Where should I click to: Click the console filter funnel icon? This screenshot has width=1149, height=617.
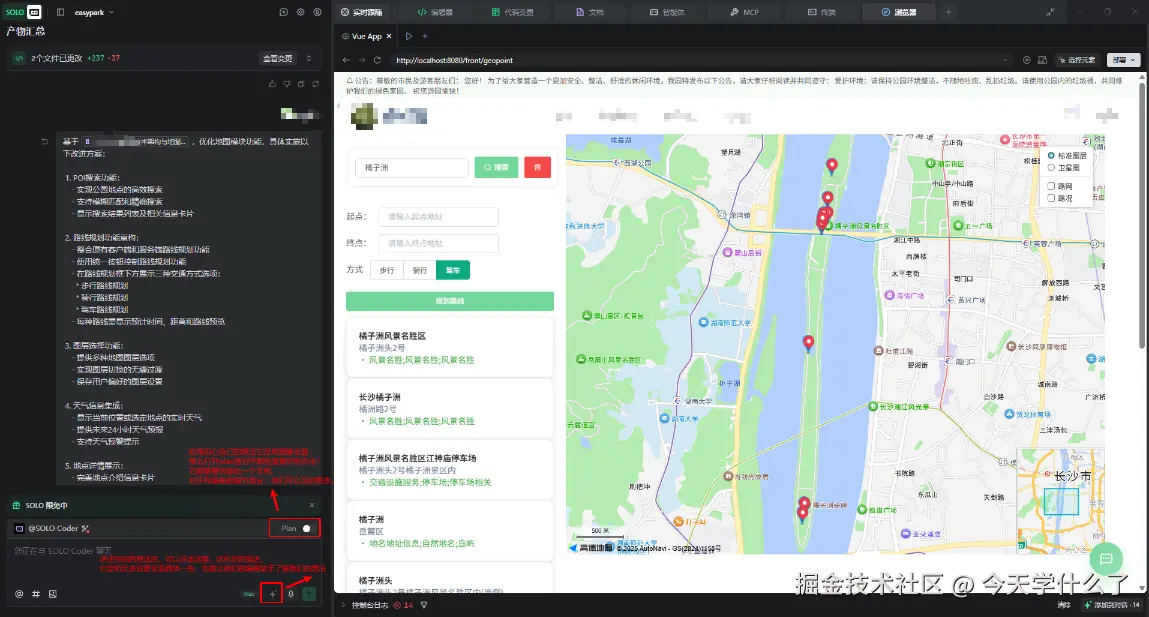coord(424,605)
